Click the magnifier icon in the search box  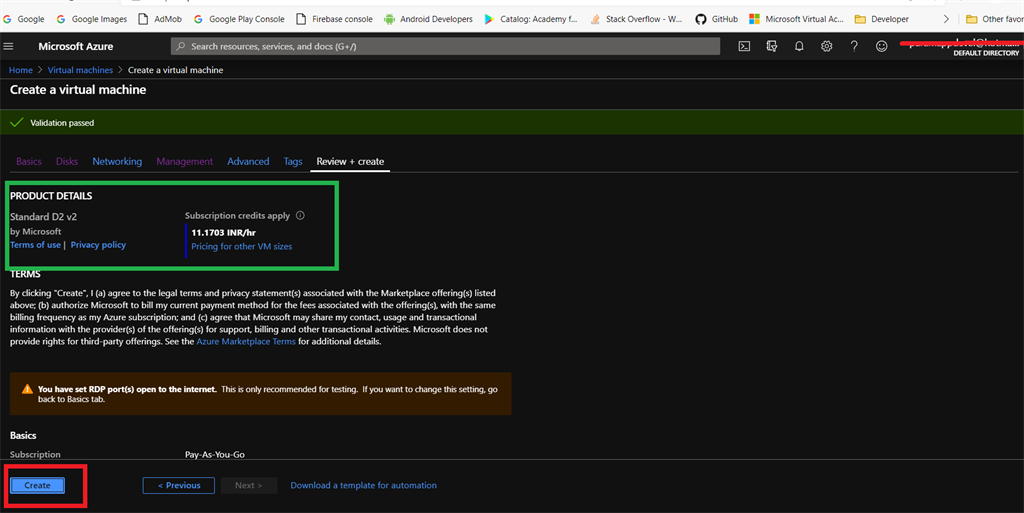pyautogui.click(x=181, y=46)
